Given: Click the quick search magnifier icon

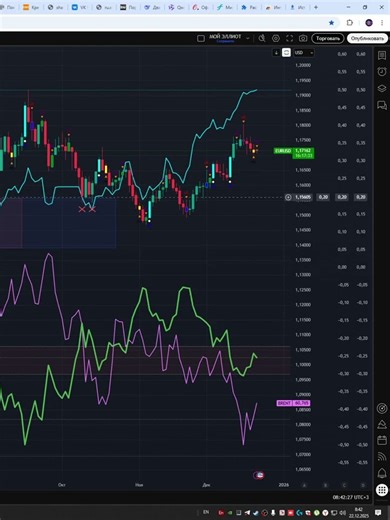Looking at the screenshot, I should click(x=262, y=38).
